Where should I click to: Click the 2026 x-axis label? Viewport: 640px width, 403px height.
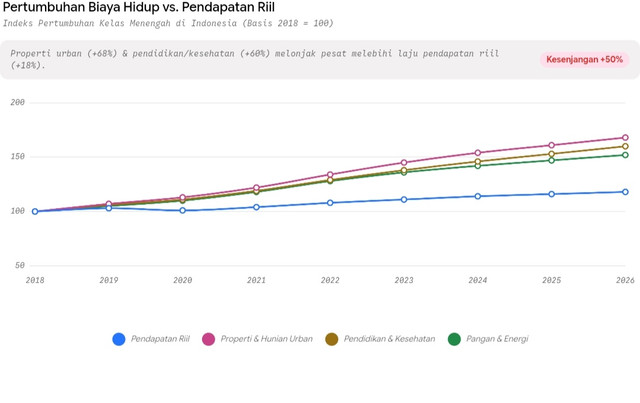click(625, 281)
